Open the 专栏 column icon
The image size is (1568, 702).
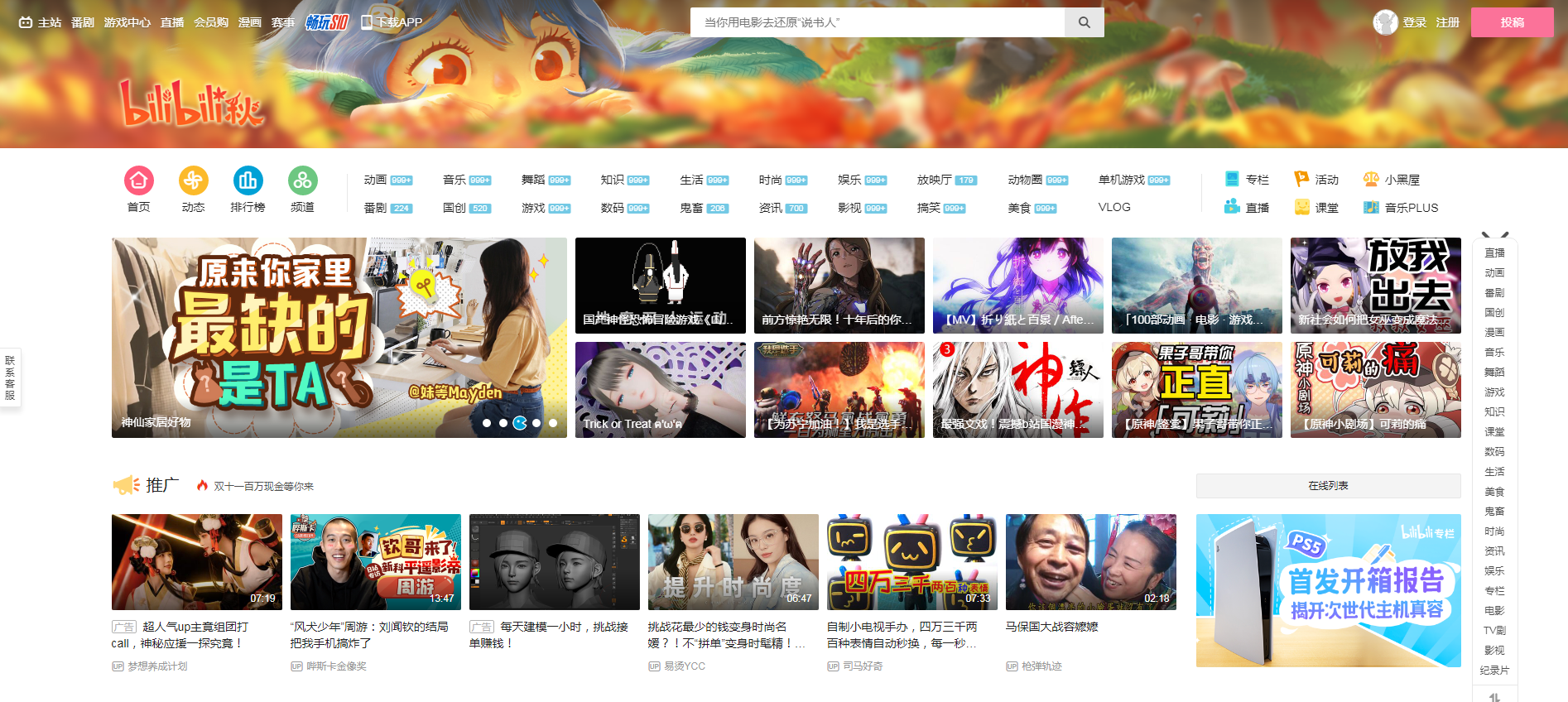pos(1232,179)
